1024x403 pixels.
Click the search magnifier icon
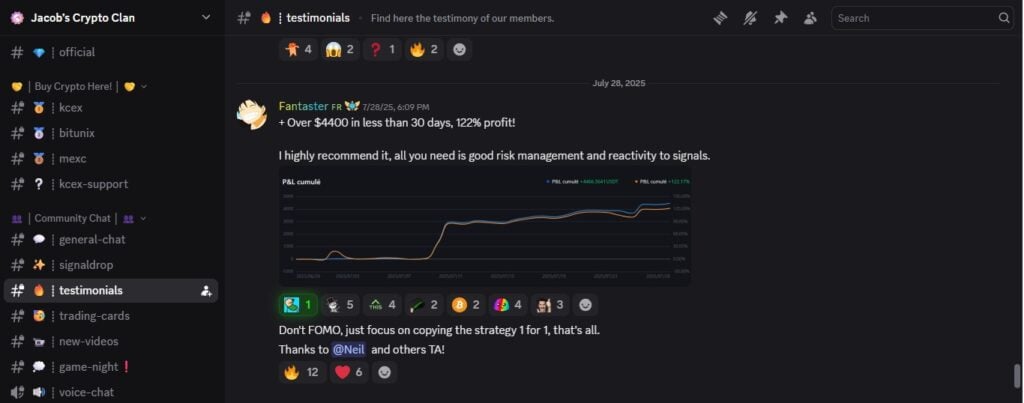(x=1004, y=18)
